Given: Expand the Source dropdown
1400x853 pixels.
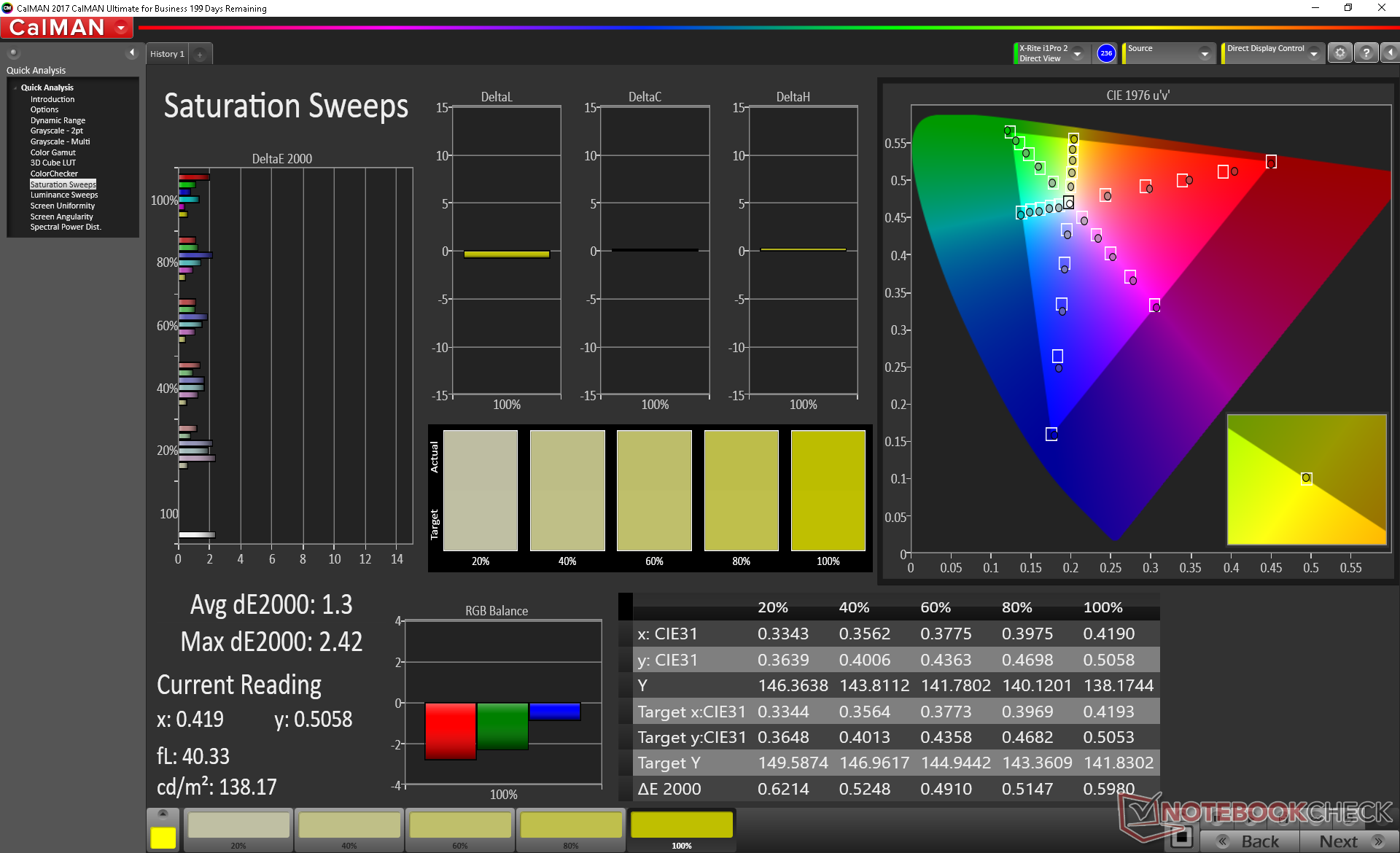Looking at the screenshot, I should (x=1205, y=54).
